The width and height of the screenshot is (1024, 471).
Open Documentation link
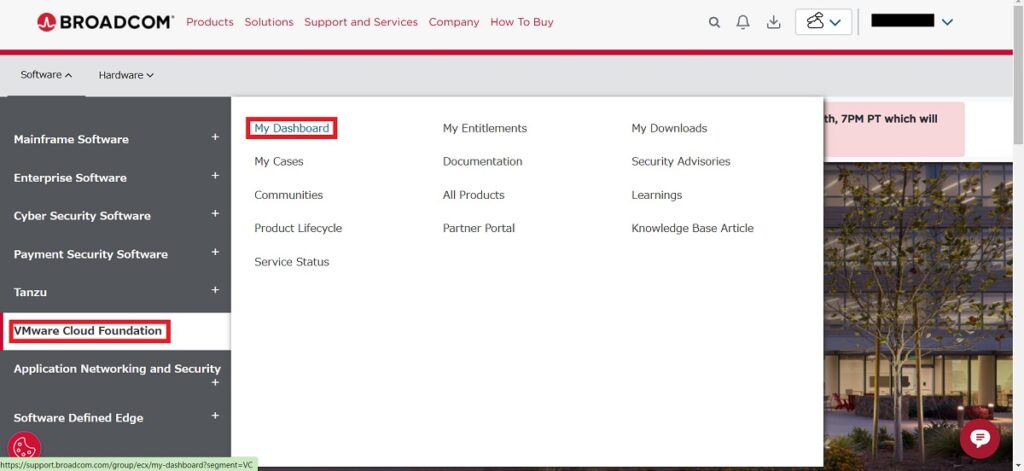click(x=483, y=161)
